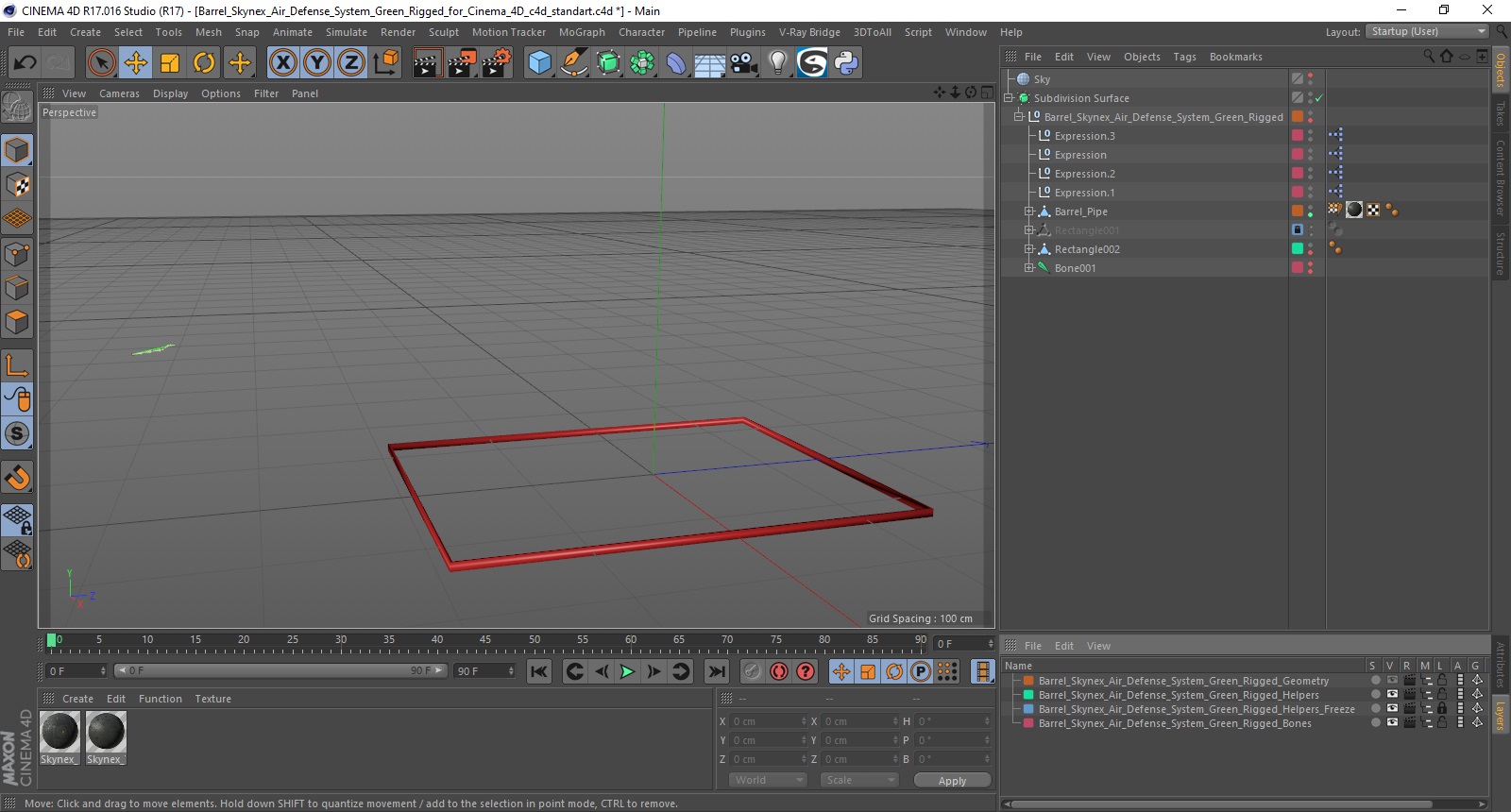Image resolution: width=1511 pixels, height=812 pixels.
Task: Toggle X axis lock
Action: [x=282, y=63]
